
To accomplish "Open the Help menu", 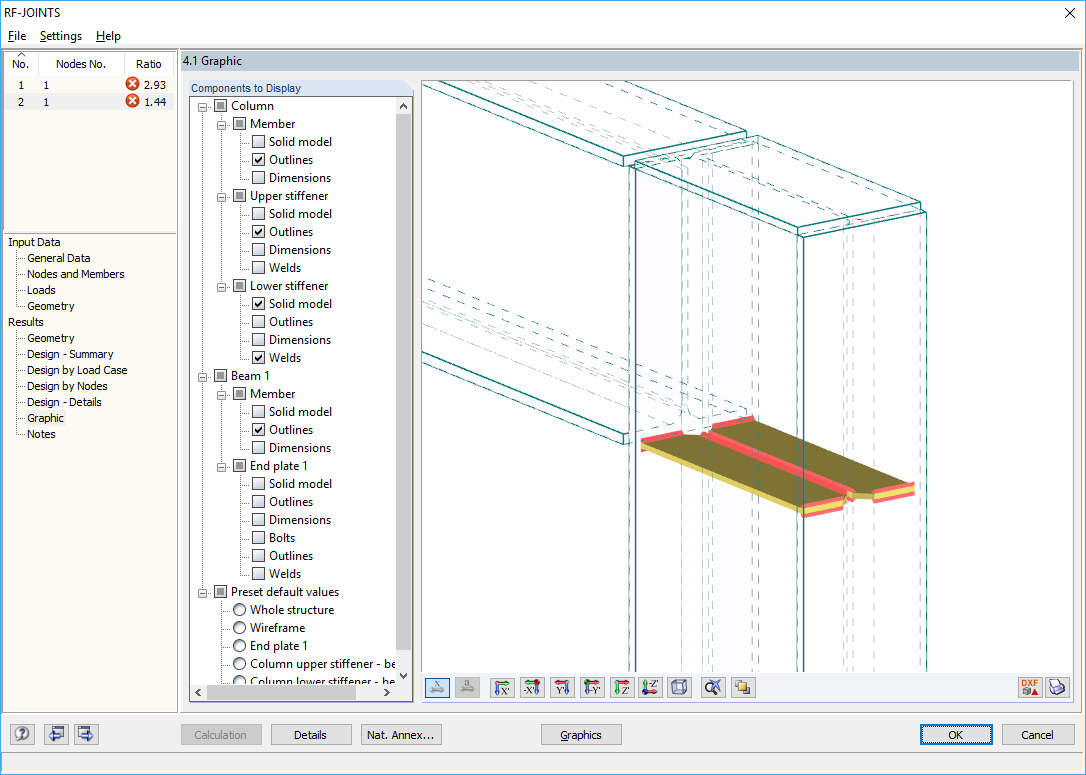I will point(108,36).
